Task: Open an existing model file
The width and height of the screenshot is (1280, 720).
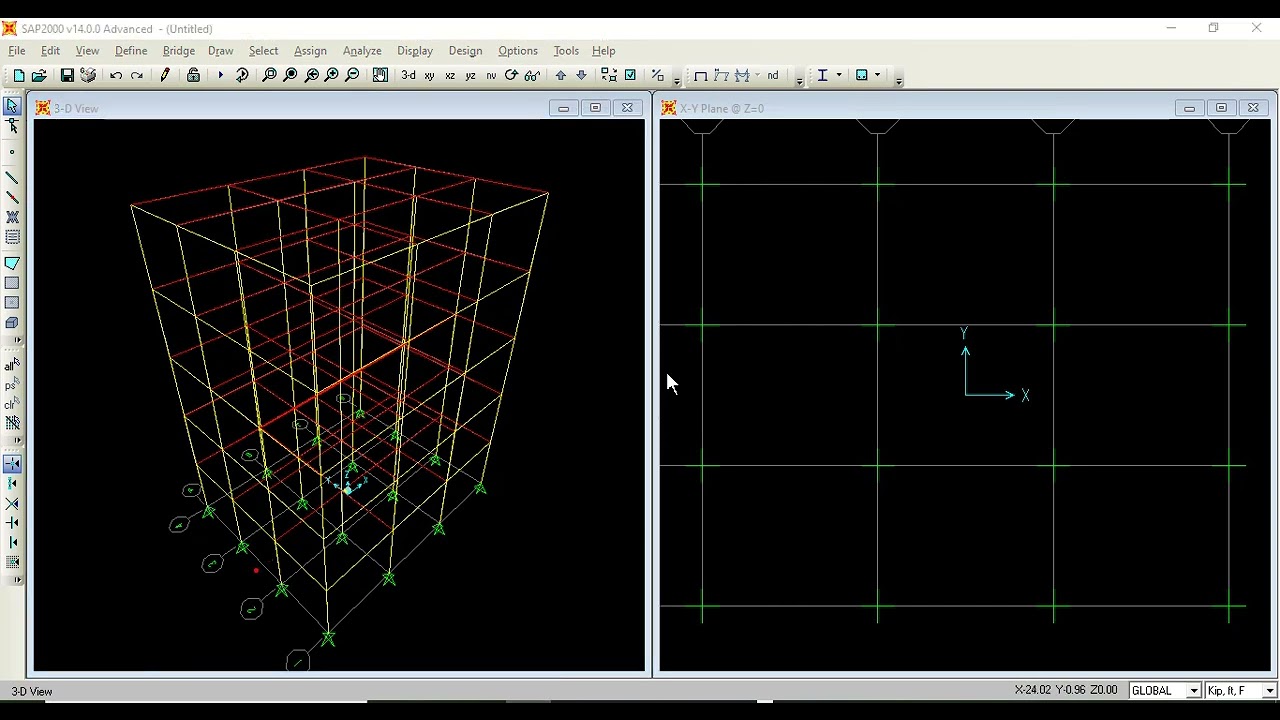Action: [39, 75]
